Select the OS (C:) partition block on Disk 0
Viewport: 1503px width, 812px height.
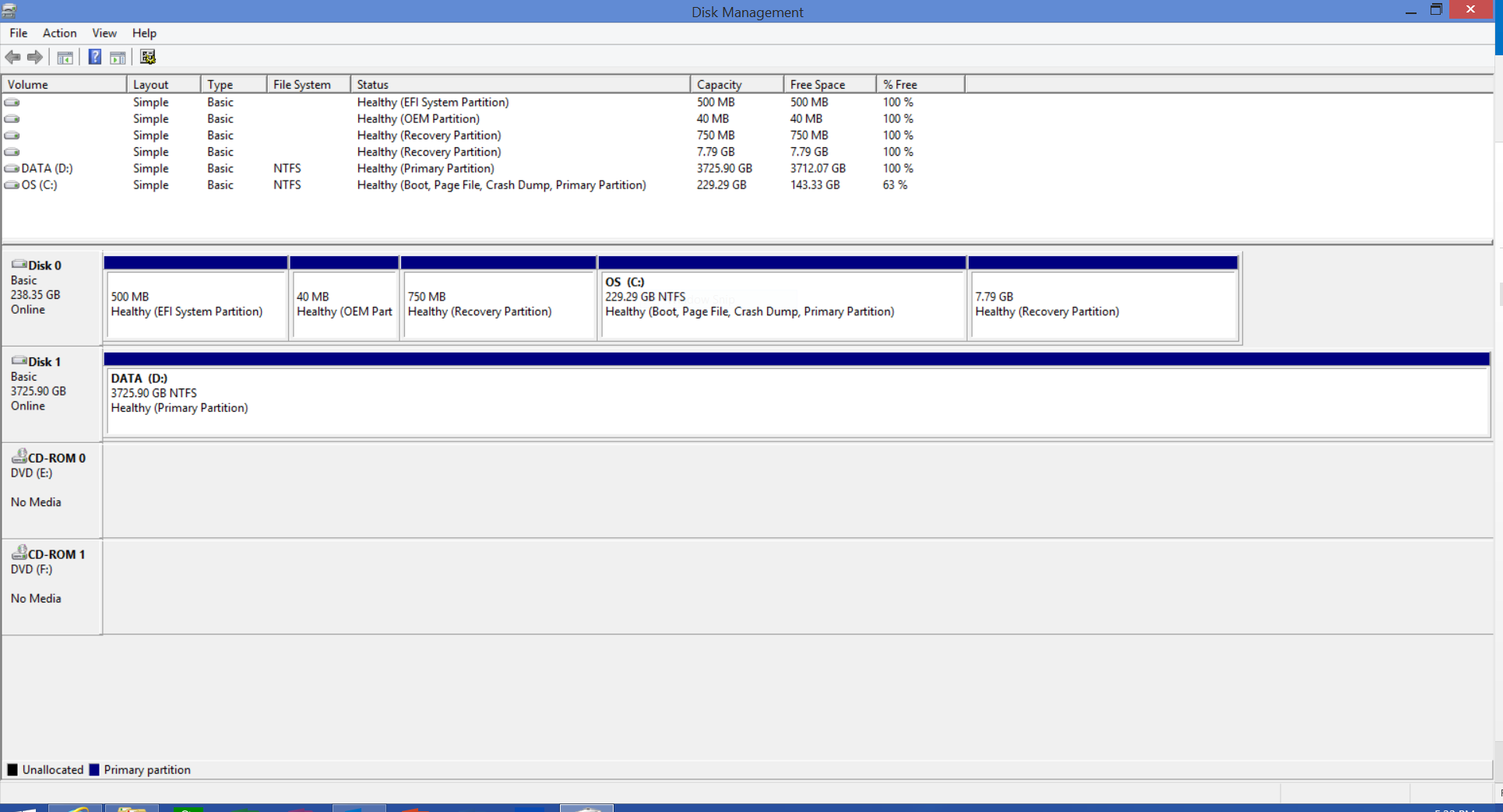pyautogui.click(x=782, y=298)
